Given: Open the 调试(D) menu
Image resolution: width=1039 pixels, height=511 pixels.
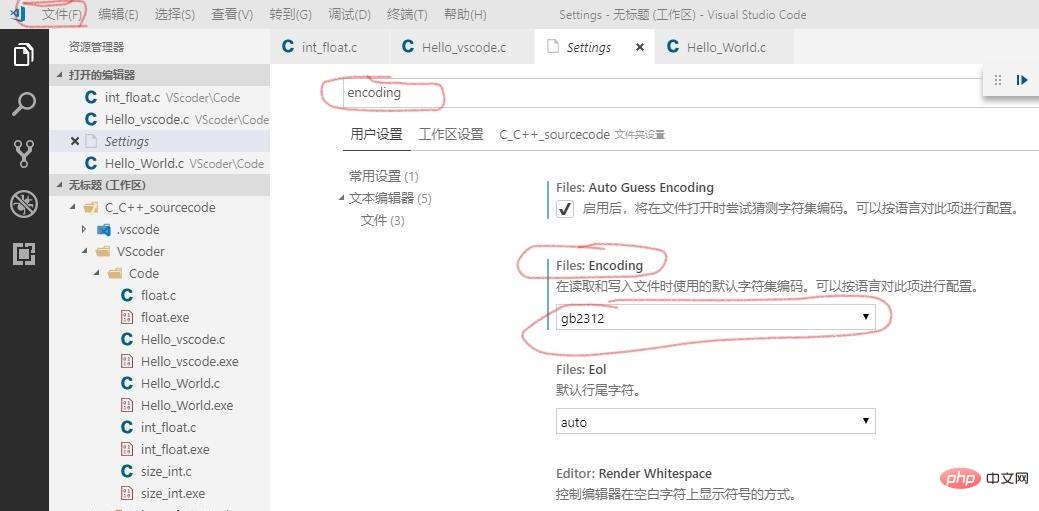Looking at the screenshot, I should (349, 14).
